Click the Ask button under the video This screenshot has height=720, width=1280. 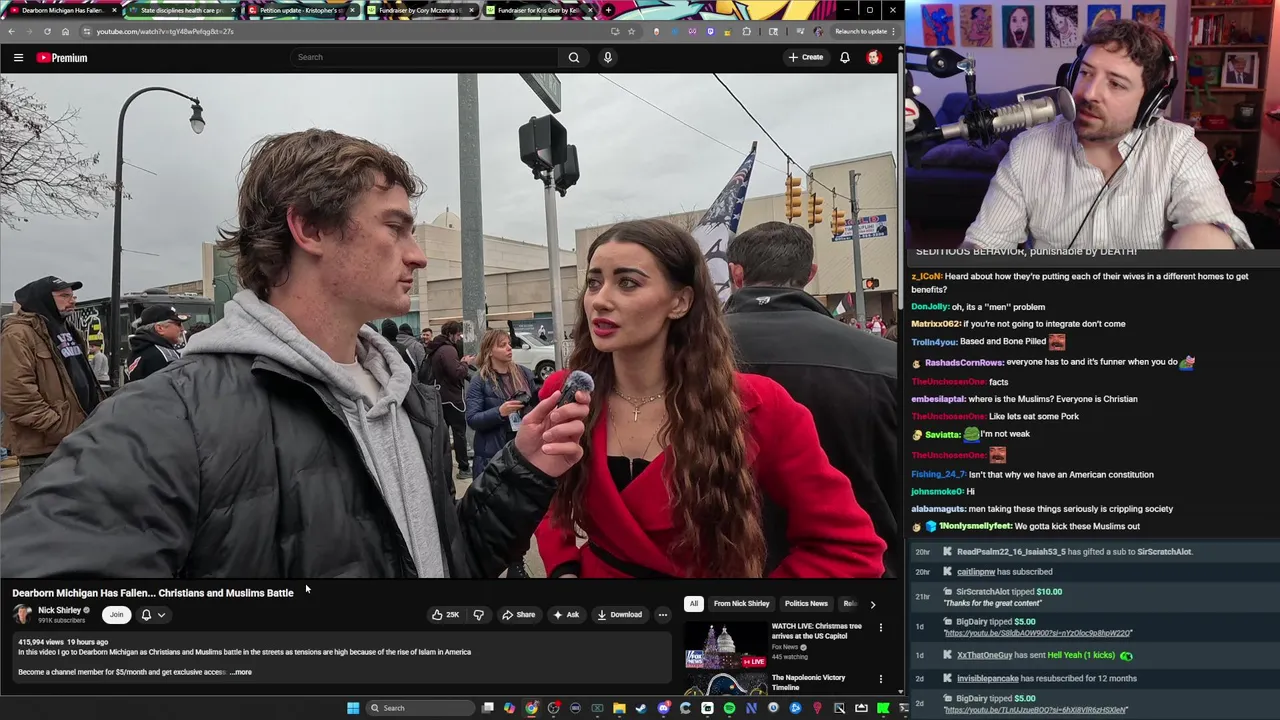566,615
